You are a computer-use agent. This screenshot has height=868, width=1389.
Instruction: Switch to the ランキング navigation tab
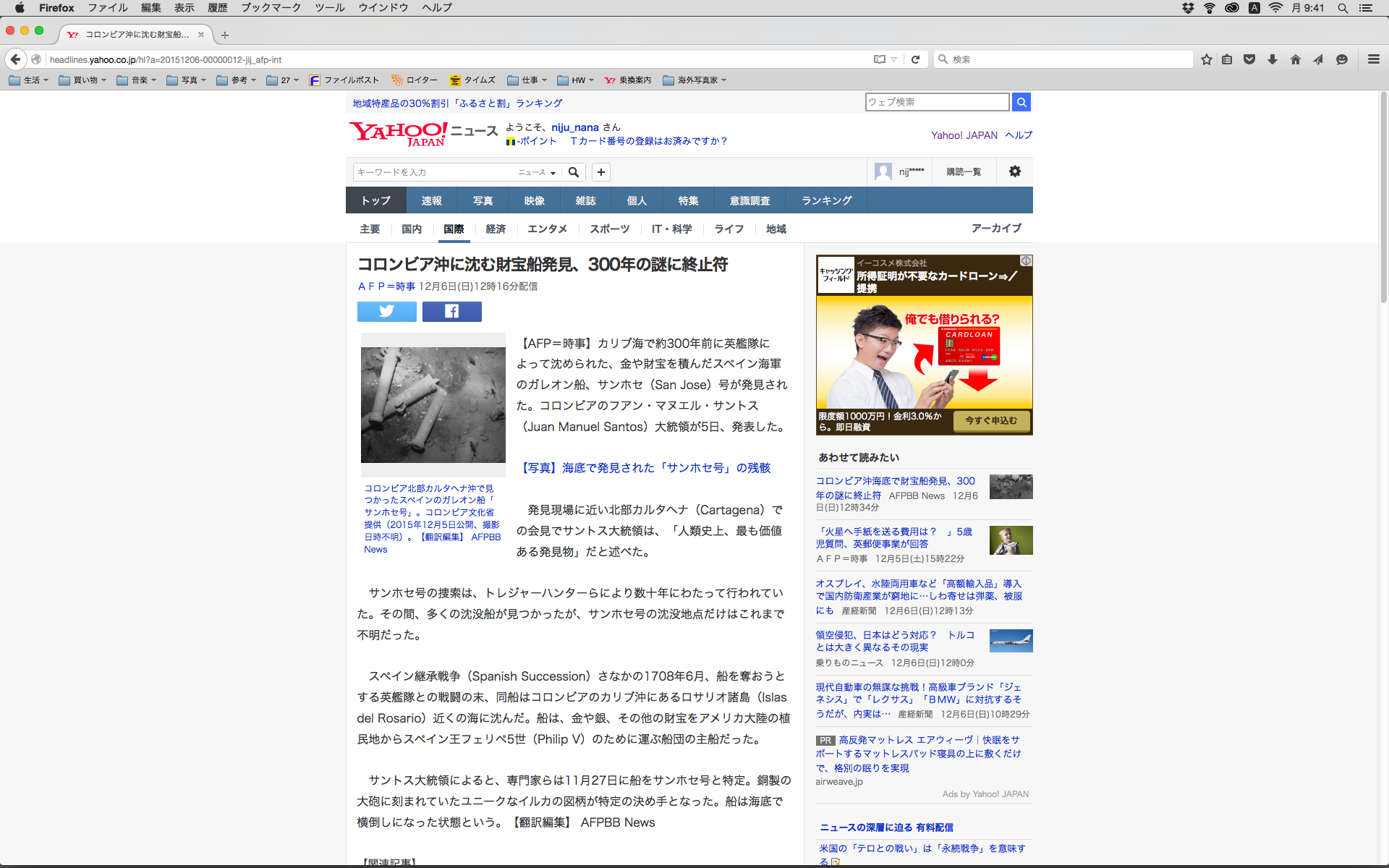(x=826, y=200)
